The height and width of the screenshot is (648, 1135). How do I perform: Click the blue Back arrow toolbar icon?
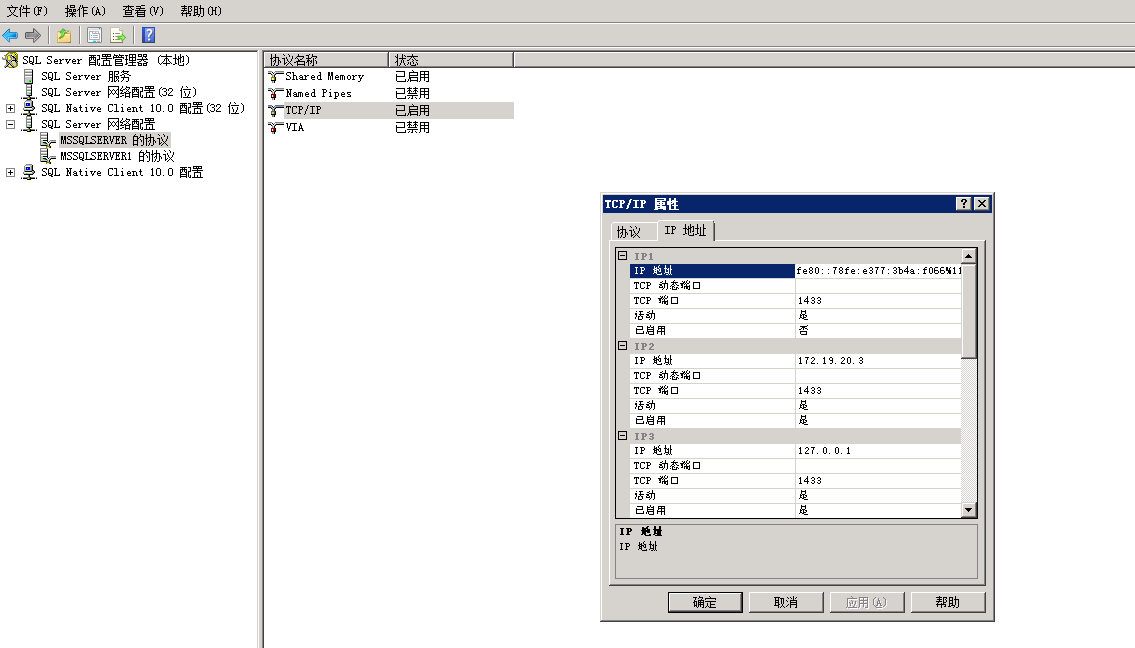11,35
